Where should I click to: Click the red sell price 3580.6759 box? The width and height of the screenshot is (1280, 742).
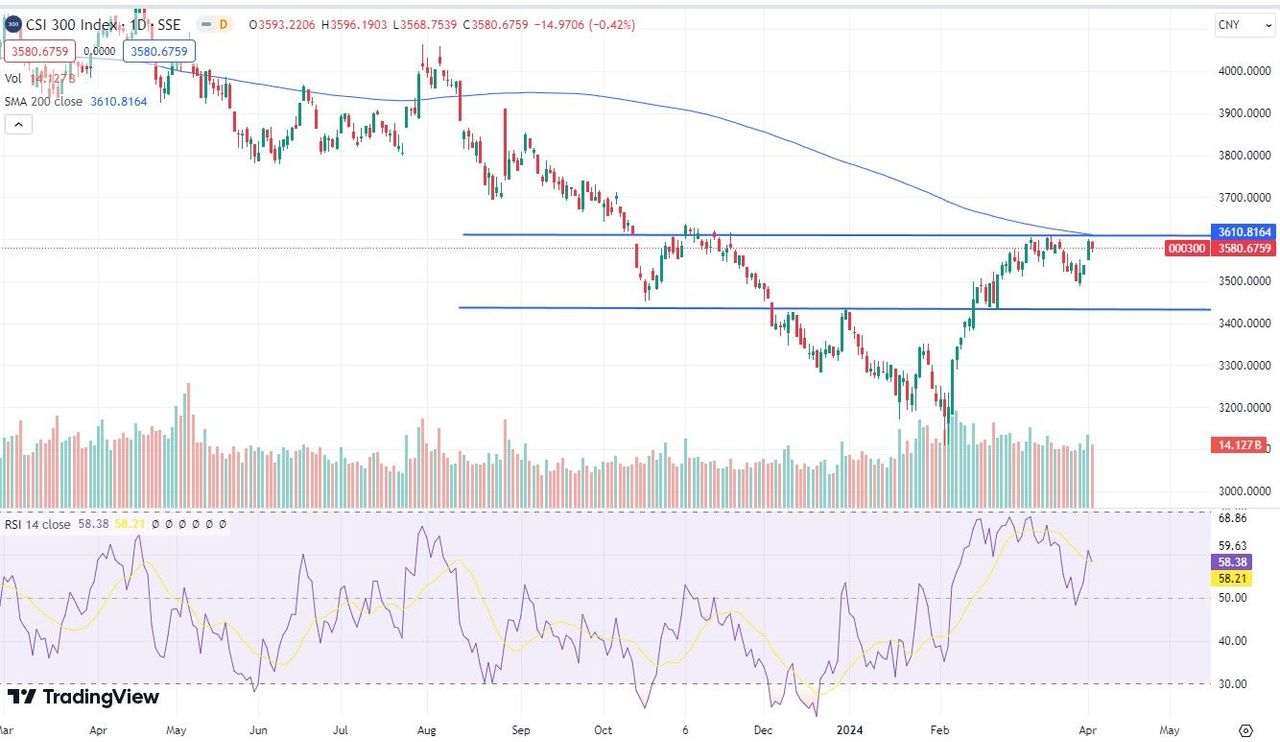39,51
